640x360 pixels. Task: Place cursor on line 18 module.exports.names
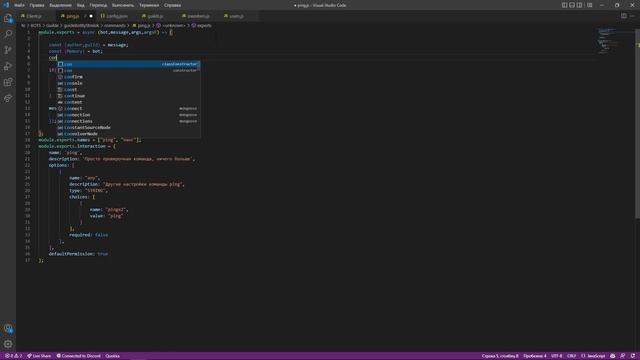coord(90,140)
